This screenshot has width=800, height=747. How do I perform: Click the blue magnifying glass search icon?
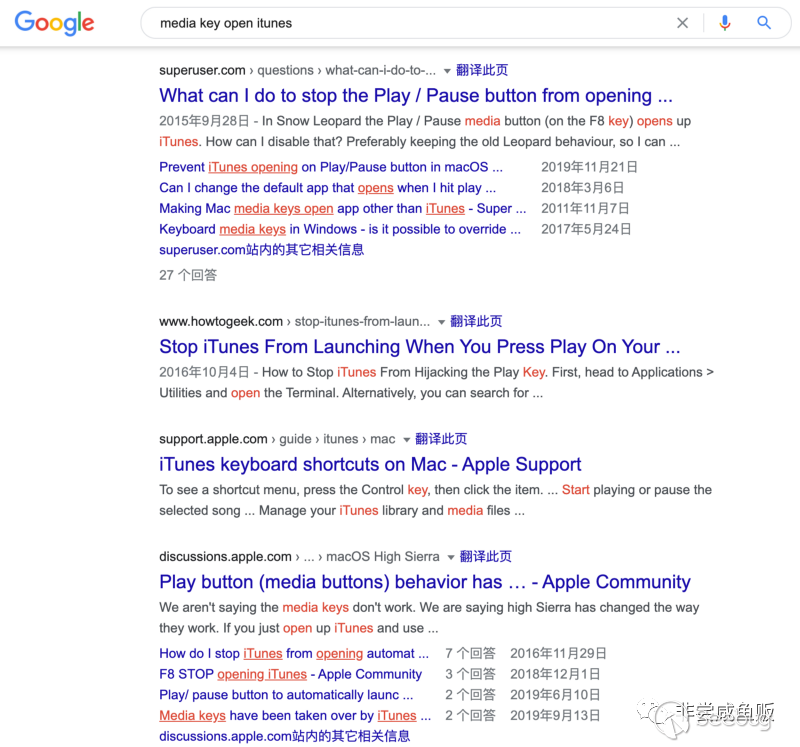coord(764,23)
